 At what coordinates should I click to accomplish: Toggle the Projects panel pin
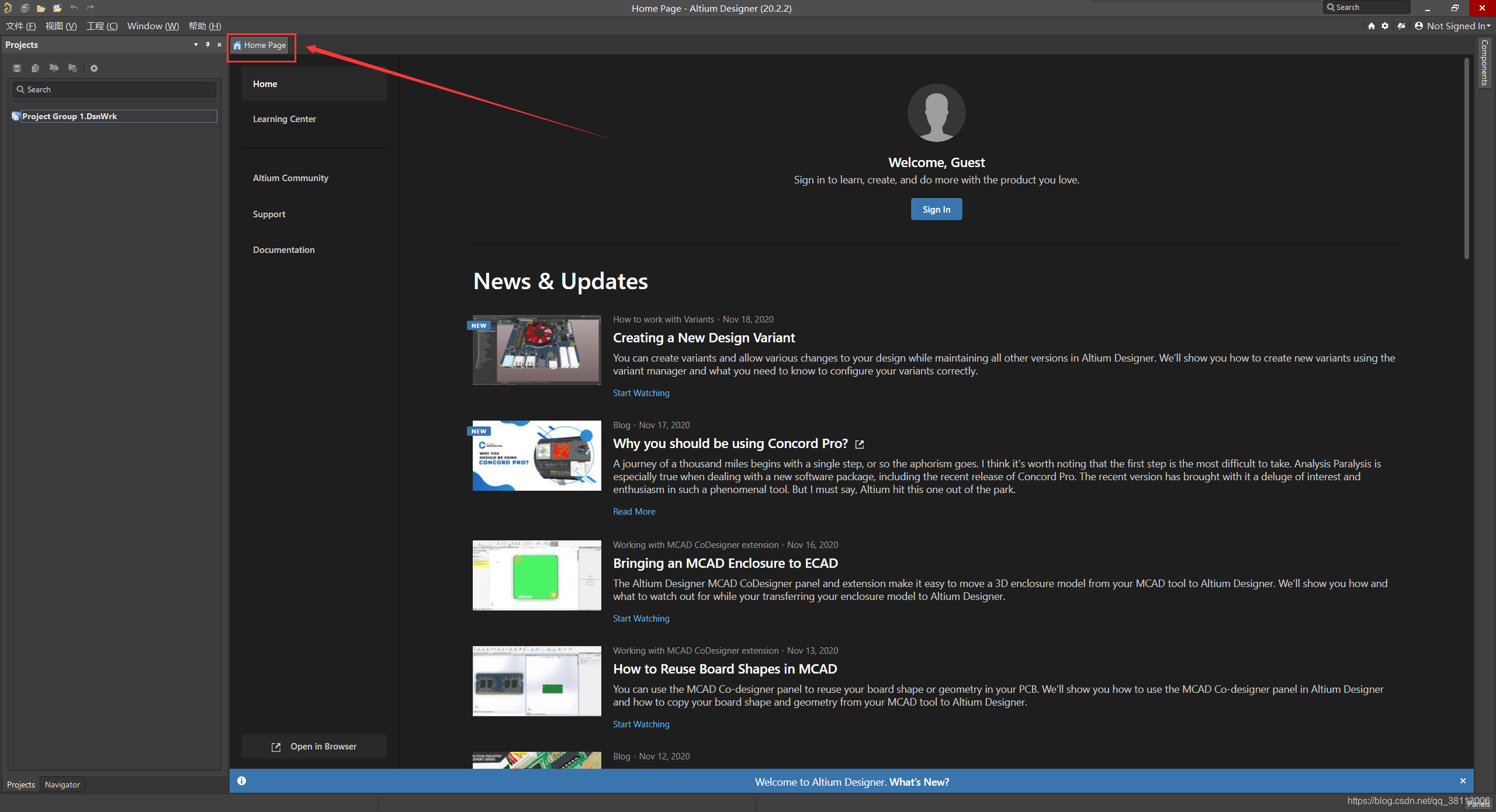coord(207,45)
